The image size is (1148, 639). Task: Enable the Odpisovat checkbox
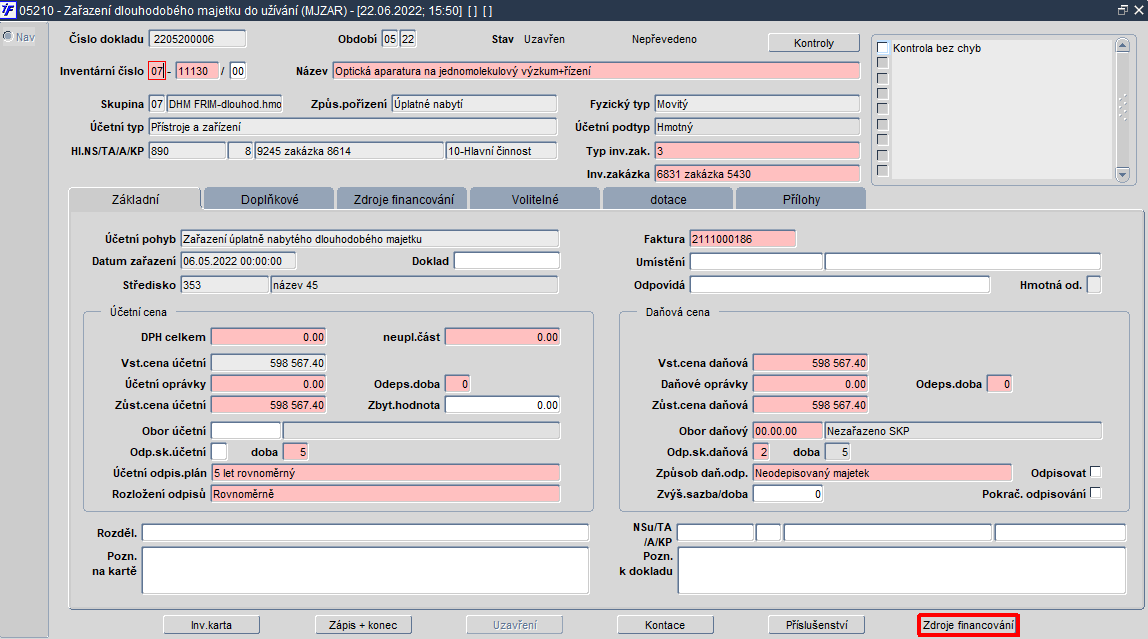coord(1095,472)
